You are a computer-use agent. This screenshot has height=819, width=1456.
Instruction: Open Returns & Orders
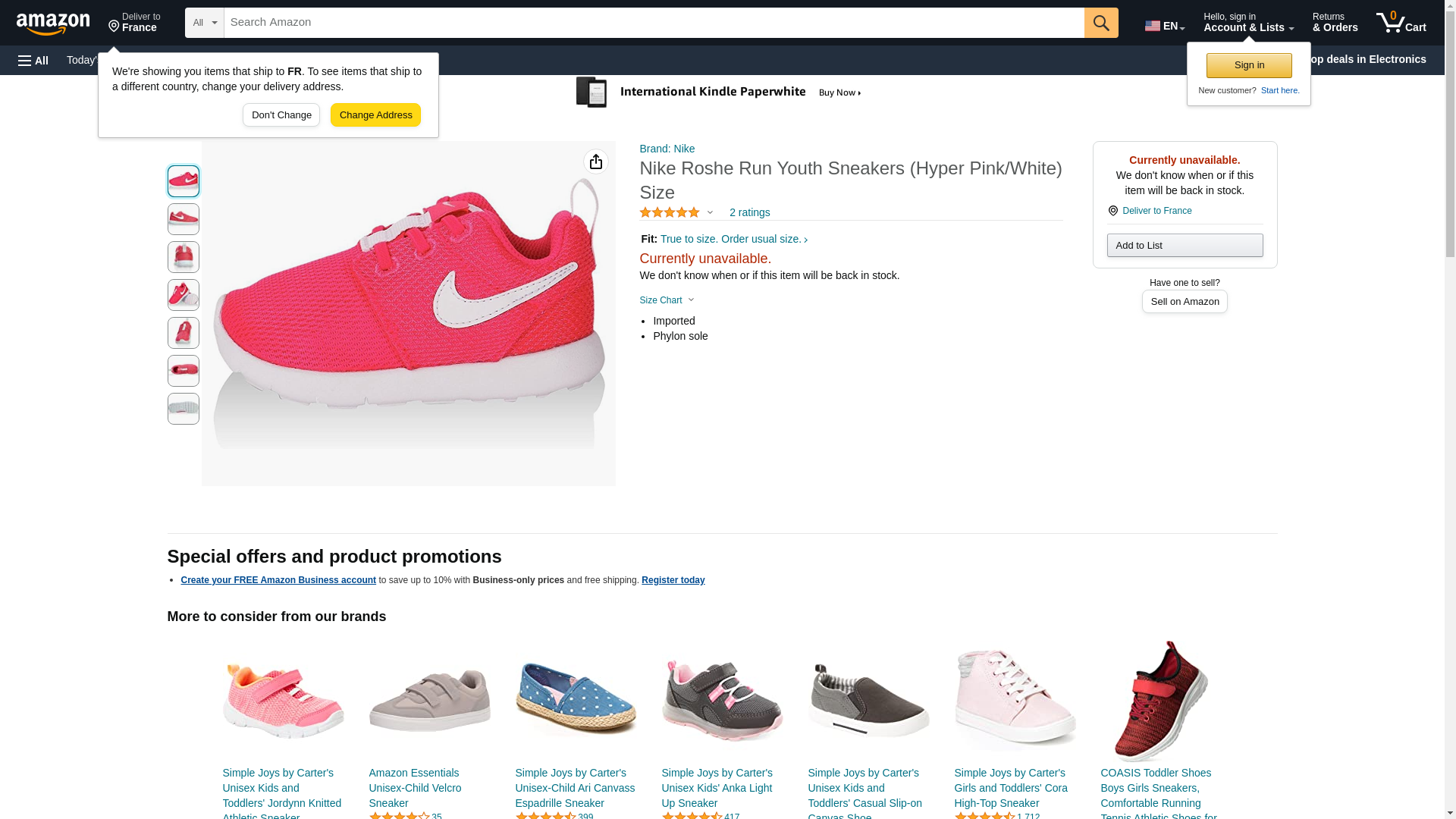coord(1335,23)
